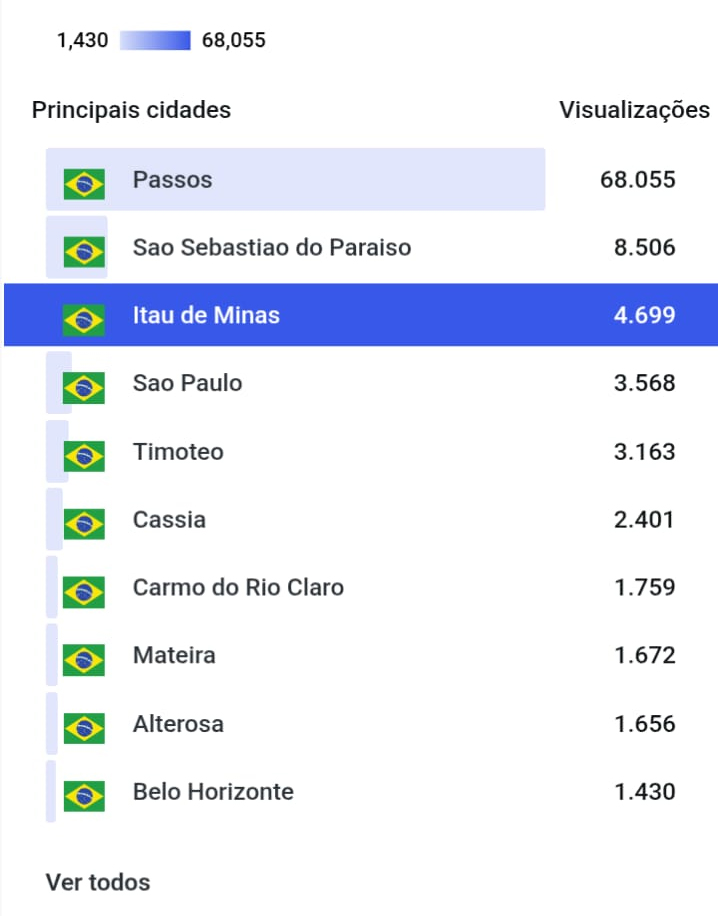Click the flag next to Mateira
The width and height of the screenshot is (718, 916).
tap(84, 659)
